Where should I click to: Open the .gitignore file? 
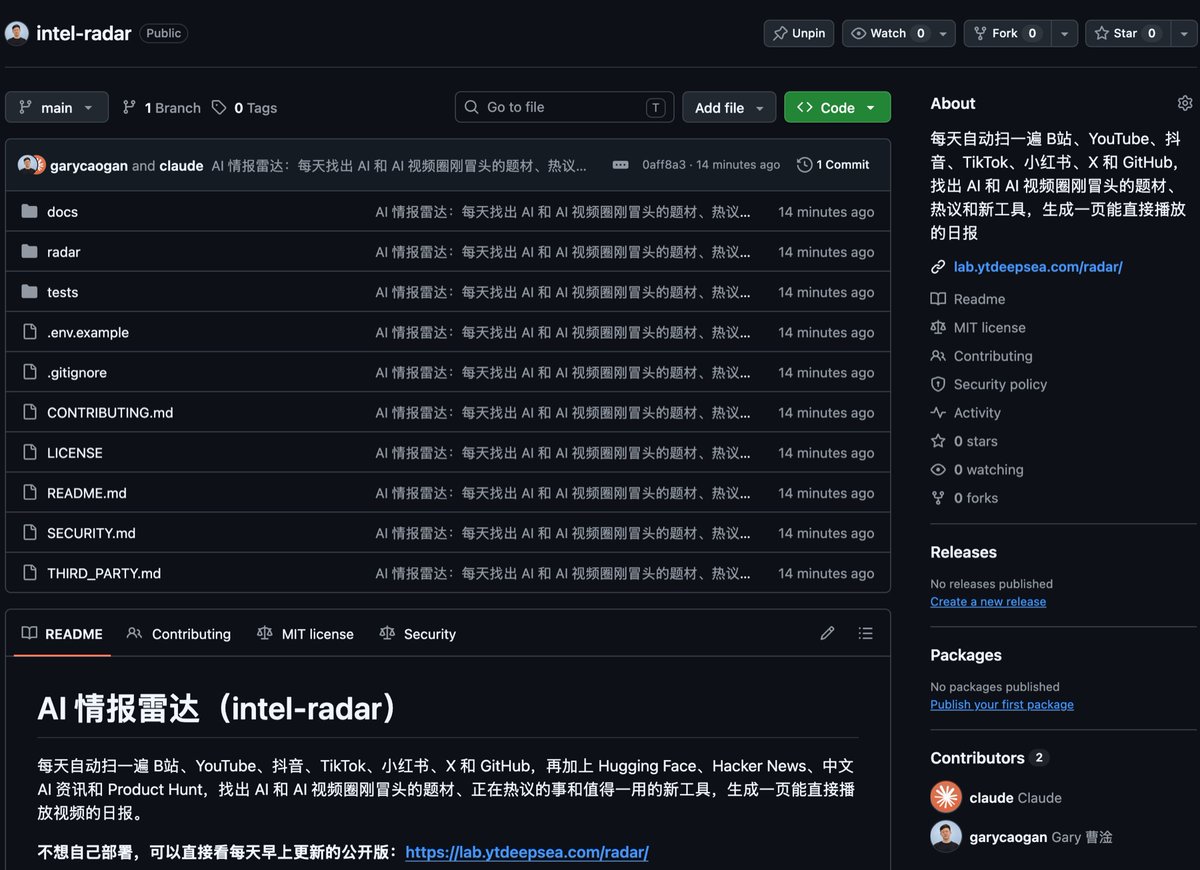77,373
